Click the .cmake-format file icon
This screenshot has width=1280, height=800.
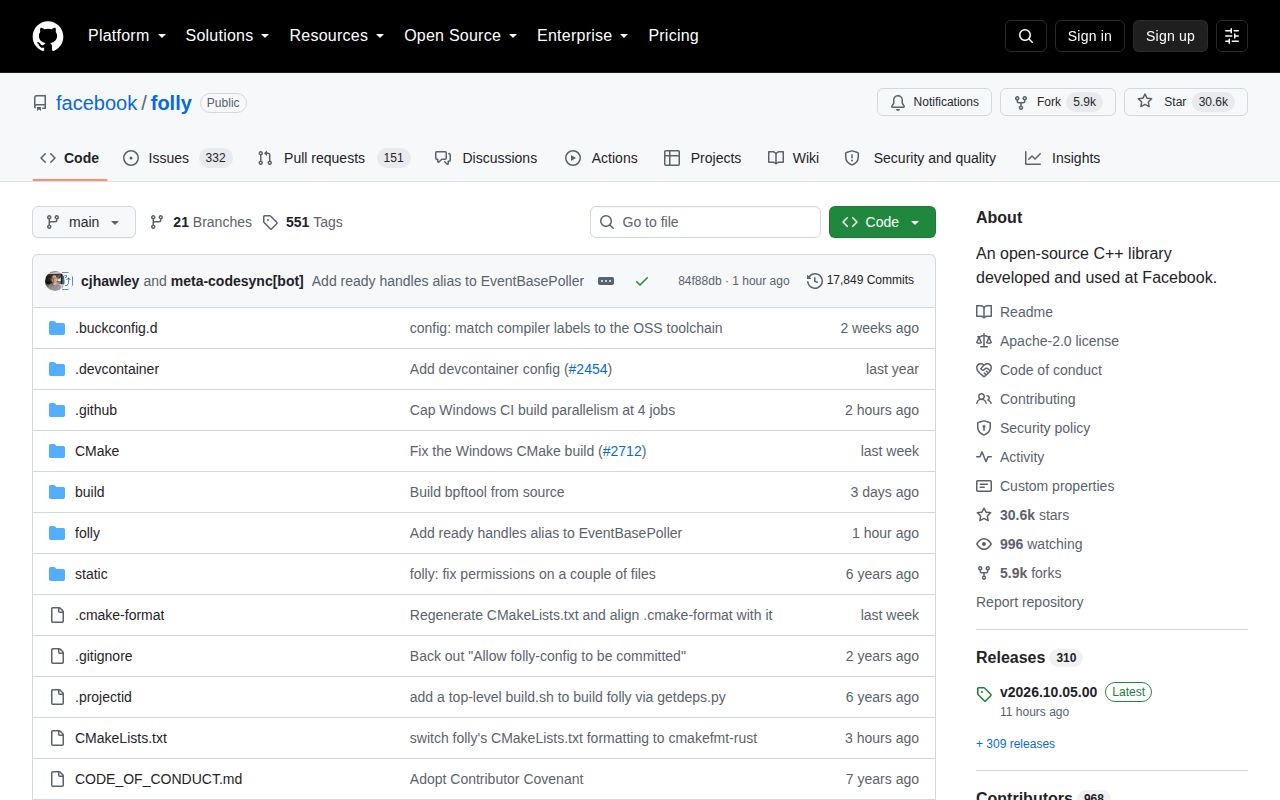click(x=57, y=615)
